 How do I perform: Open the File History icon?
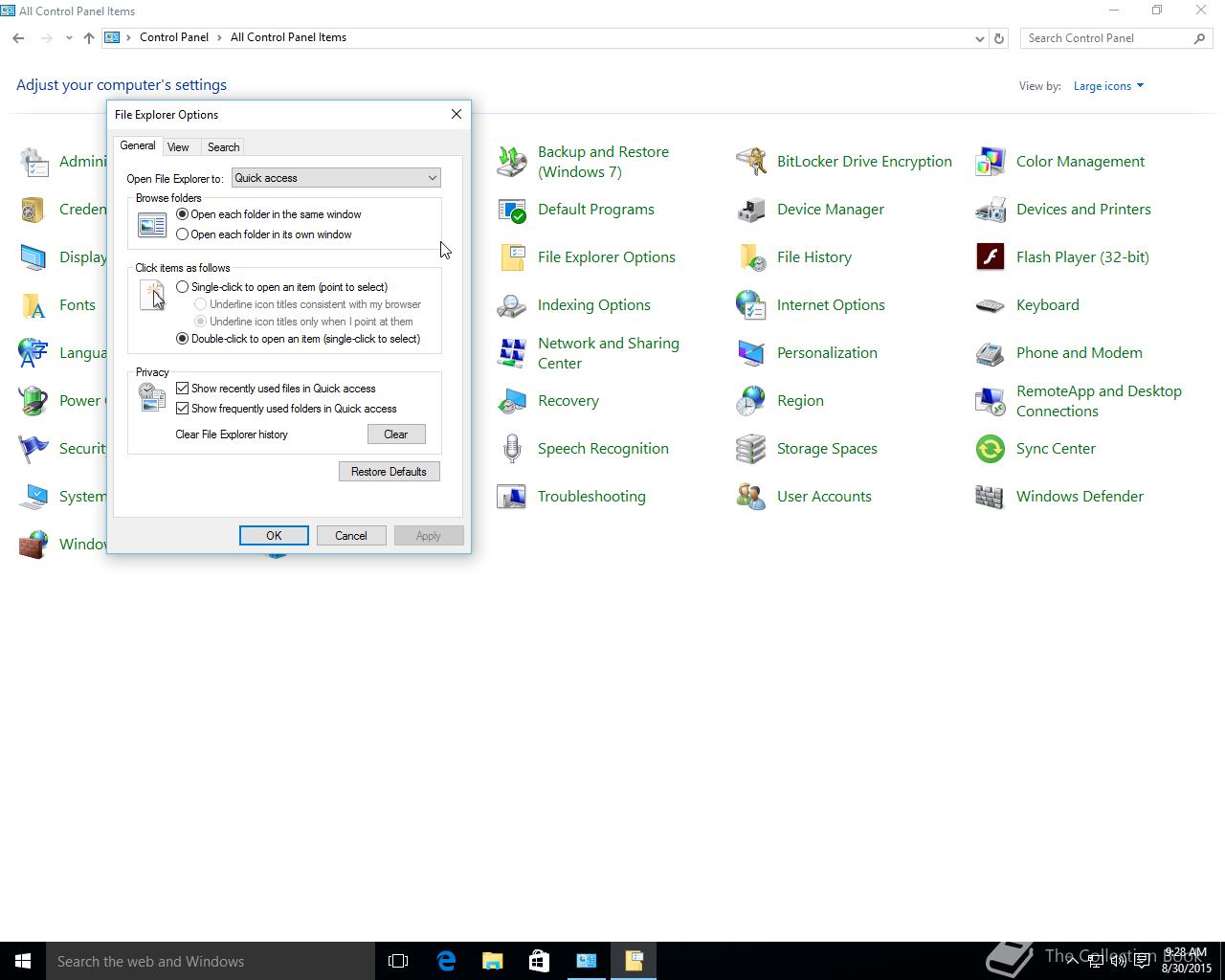(751, 257)
